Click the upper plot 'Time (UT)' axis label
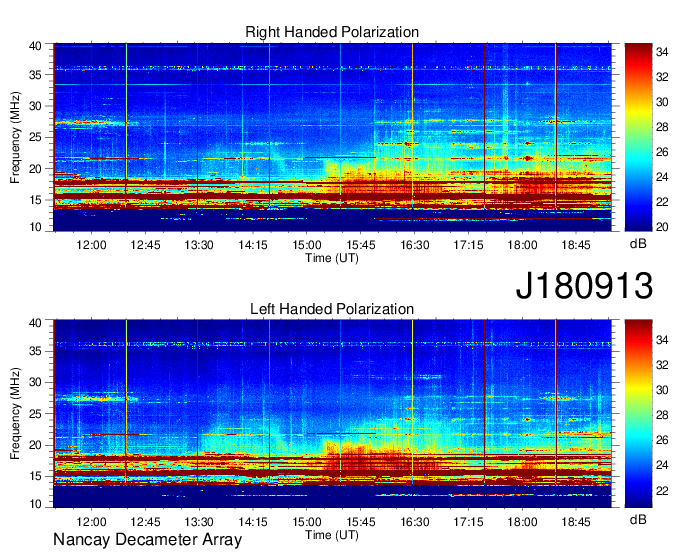The image size is (680, 552). coord(332,258)
